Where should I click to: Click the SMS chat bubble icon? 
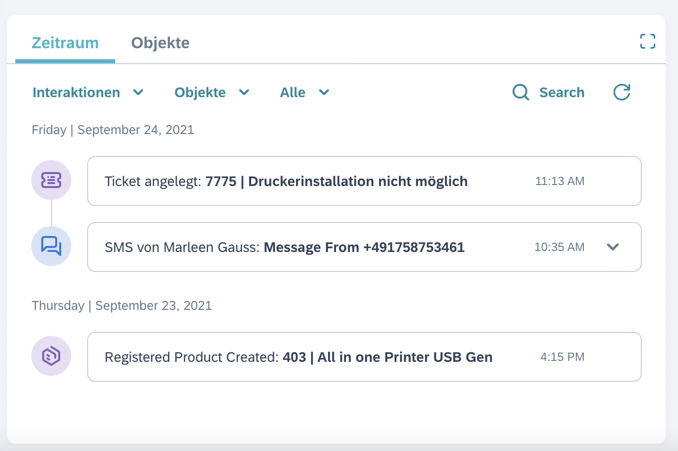51,246
